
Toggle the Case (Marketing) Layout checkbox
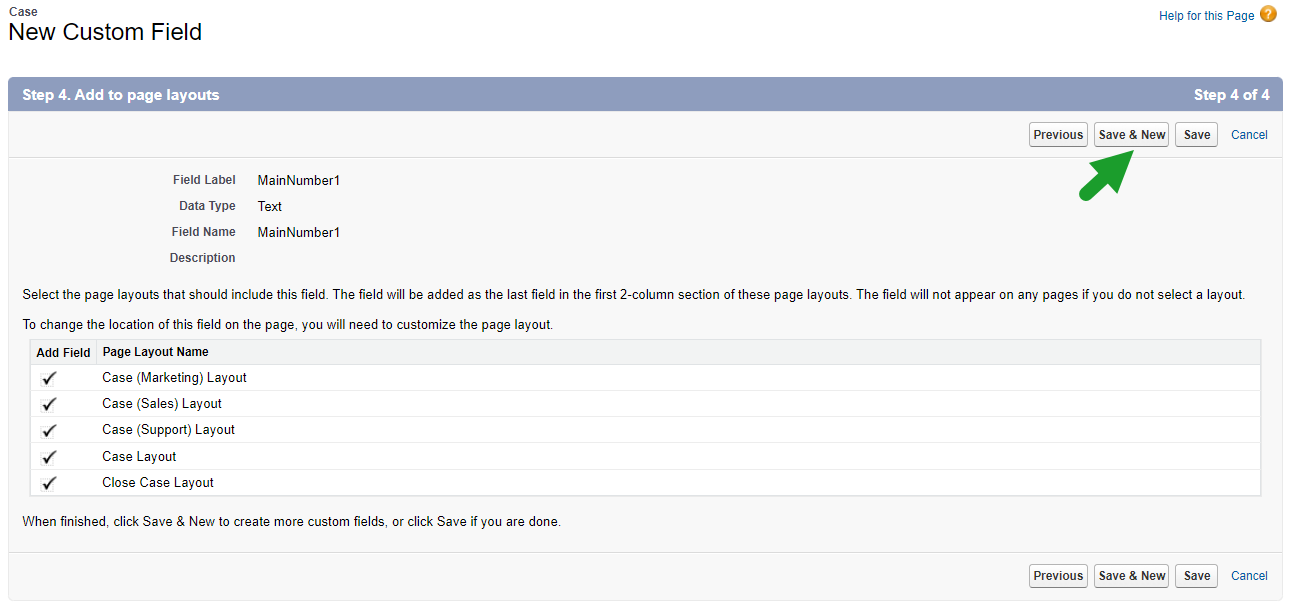[x=50, y=378]
